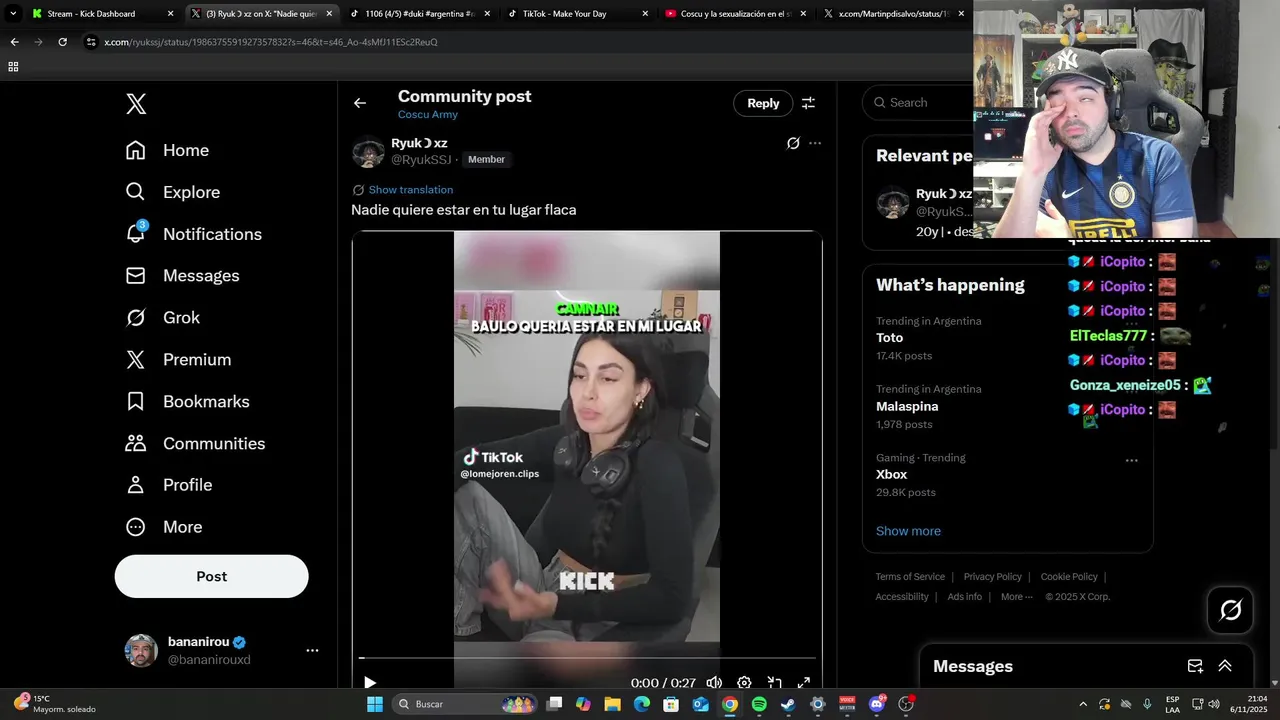
Task: Click the video progress bar
Action: (x=587, y=658)
